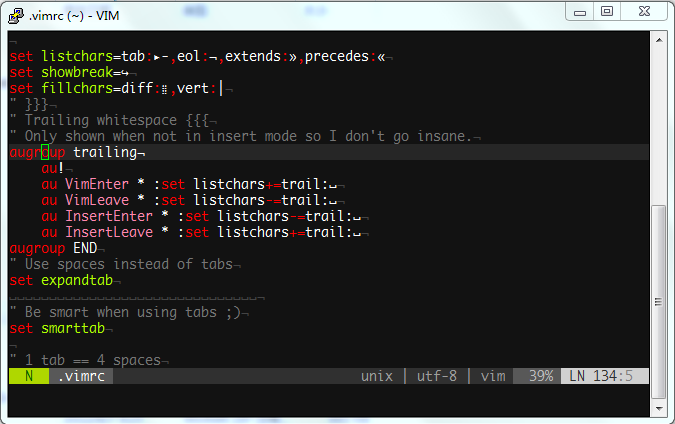Click the LN 134:5 cursor position indicator
This screenshot has width=675, height=424.
tap(601, 376)
